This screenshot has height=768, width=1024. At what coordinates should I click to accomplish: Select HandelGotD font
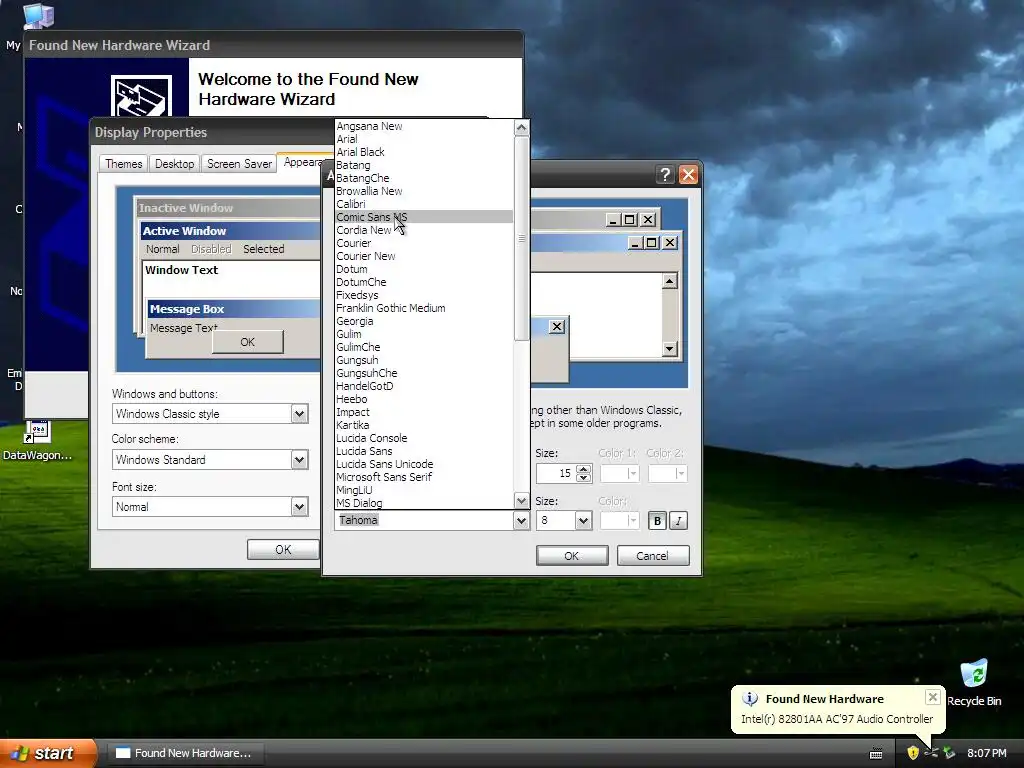pyautogui.click(x=424, y=386)
